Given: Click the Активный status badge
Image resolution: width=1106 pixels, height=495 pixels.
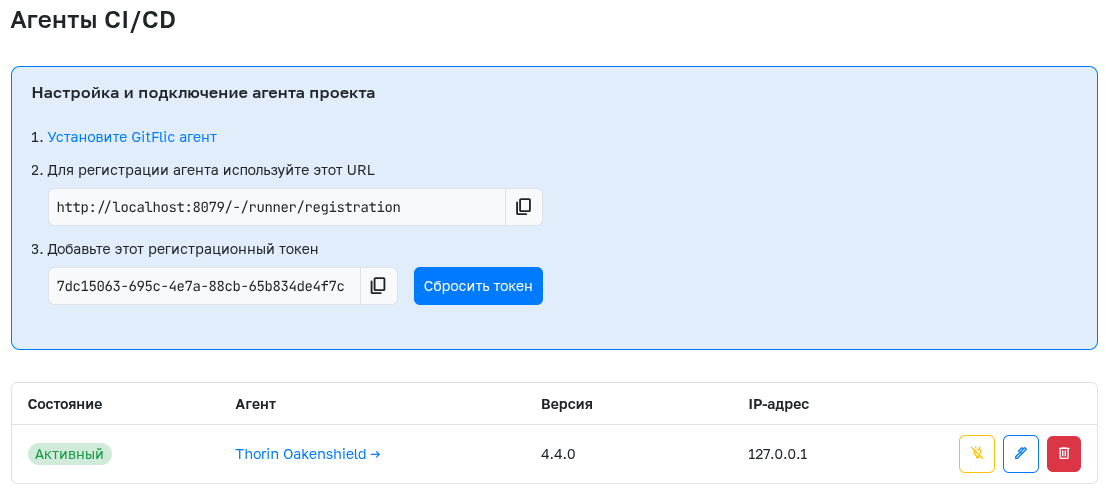Looking at the screenshot, I should [70, 454].
